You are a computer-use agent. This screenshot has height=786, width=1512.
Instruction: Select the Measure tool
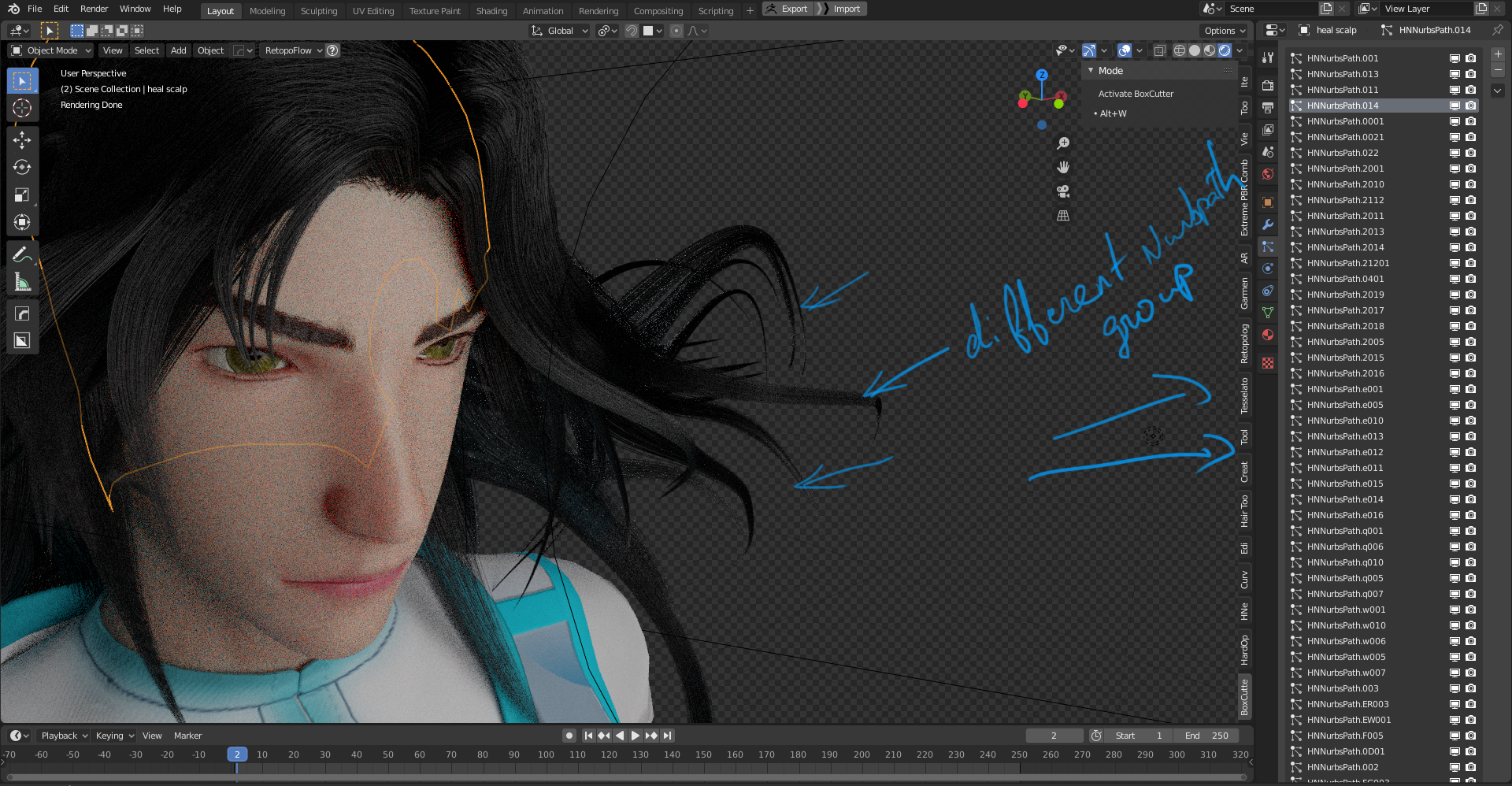[x=22, y=282]
